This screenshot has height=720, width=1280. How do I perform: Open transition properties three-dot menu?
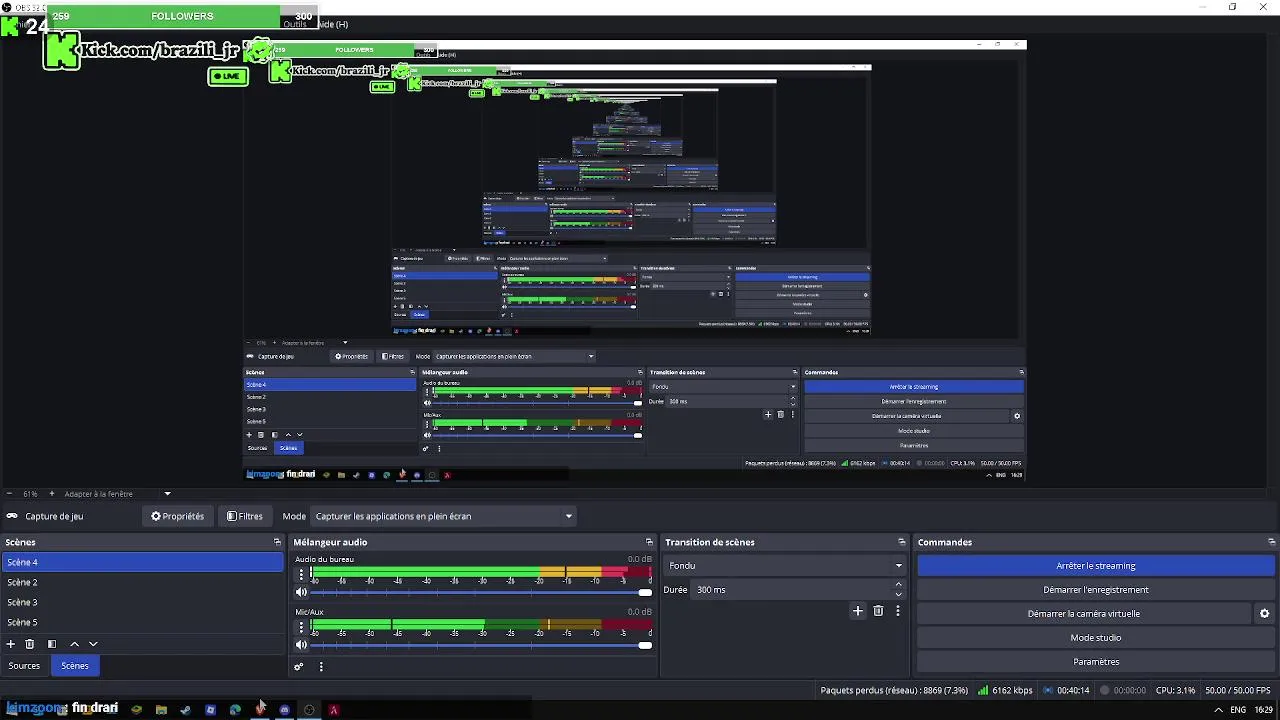(898, 611)
